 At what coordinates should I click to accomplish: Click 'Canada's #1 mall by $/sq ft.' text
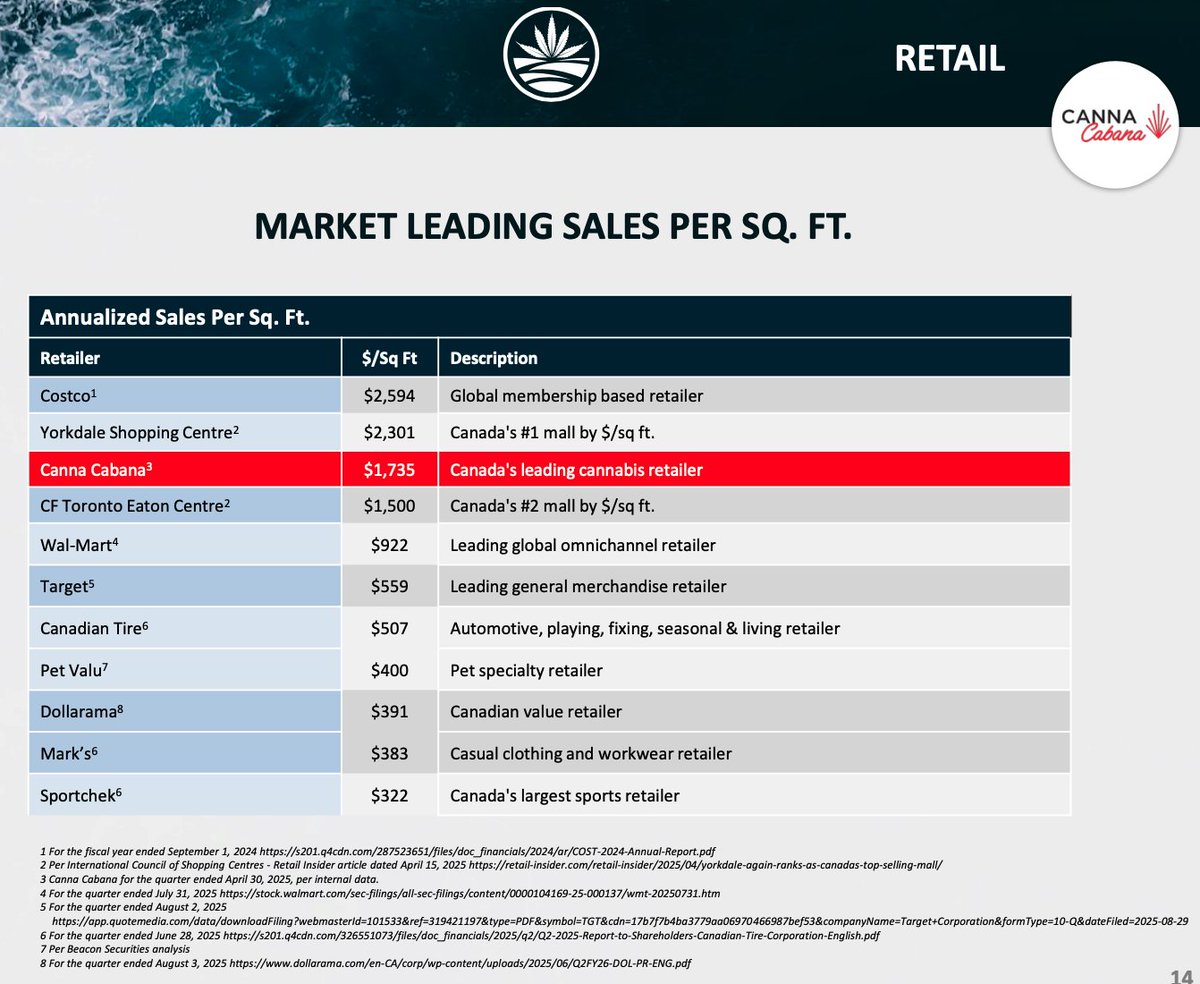[552, 433]
